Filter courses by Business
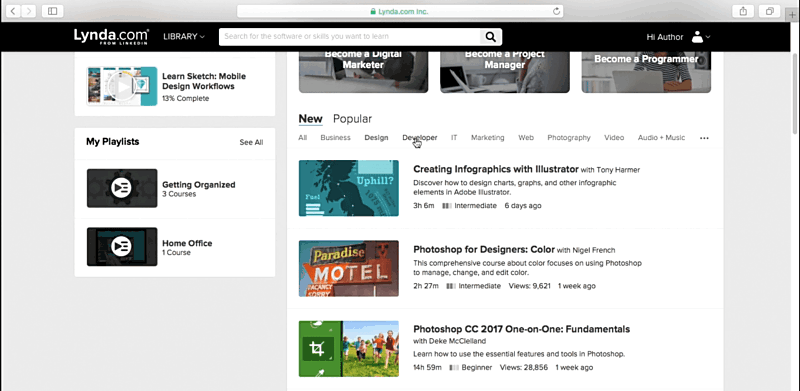Viewport: 800px width, 391px height. pos(335,138)
